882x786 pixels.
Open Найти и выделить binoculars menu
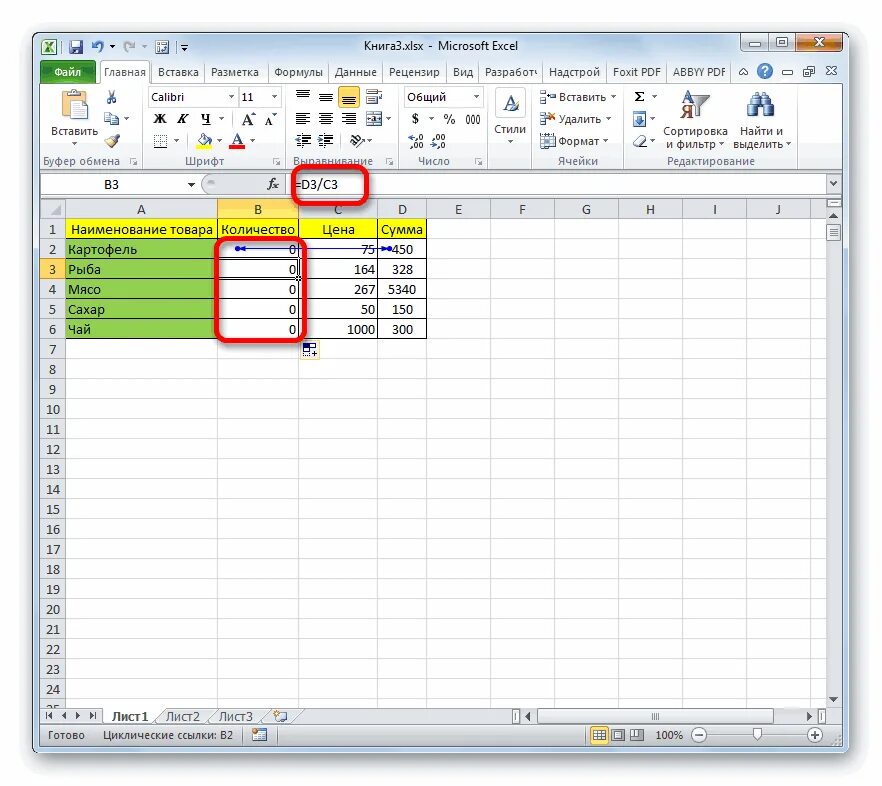click(x=762, y=120)
